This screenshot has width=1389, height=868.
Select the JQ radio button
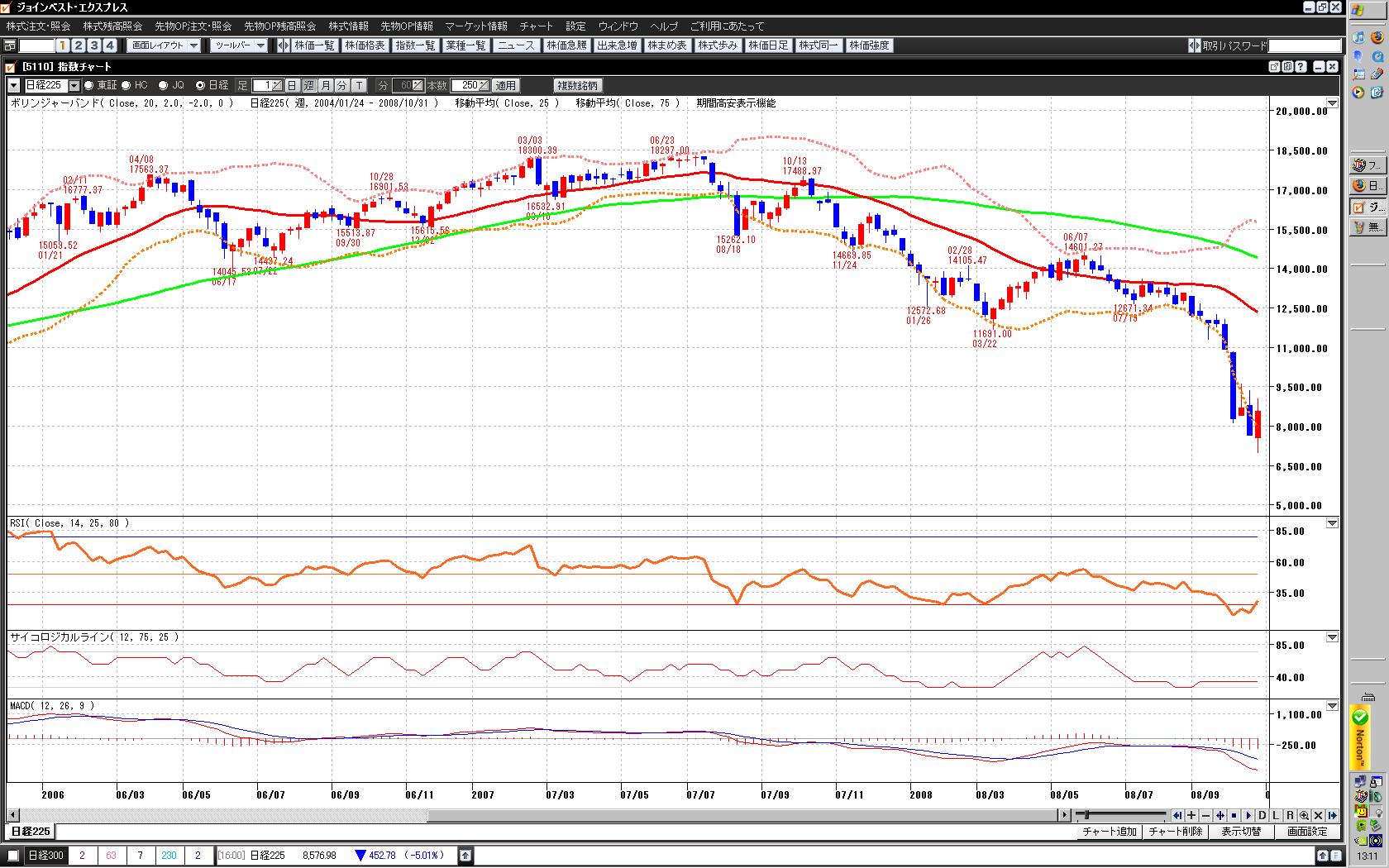(163, 85)
